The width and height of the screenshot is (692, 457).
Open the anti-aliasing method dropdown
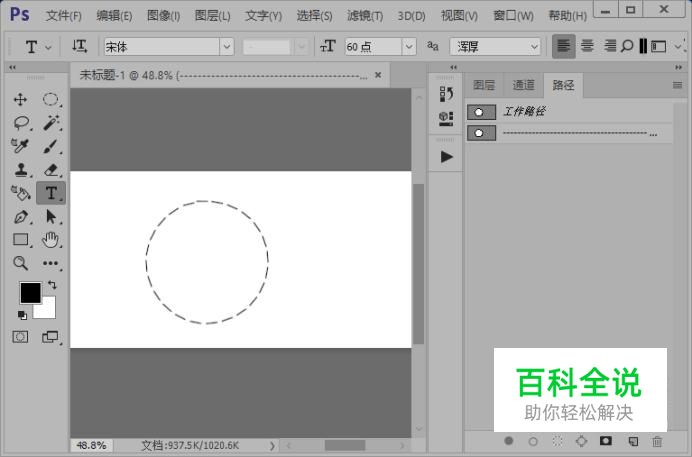[532, 47]
